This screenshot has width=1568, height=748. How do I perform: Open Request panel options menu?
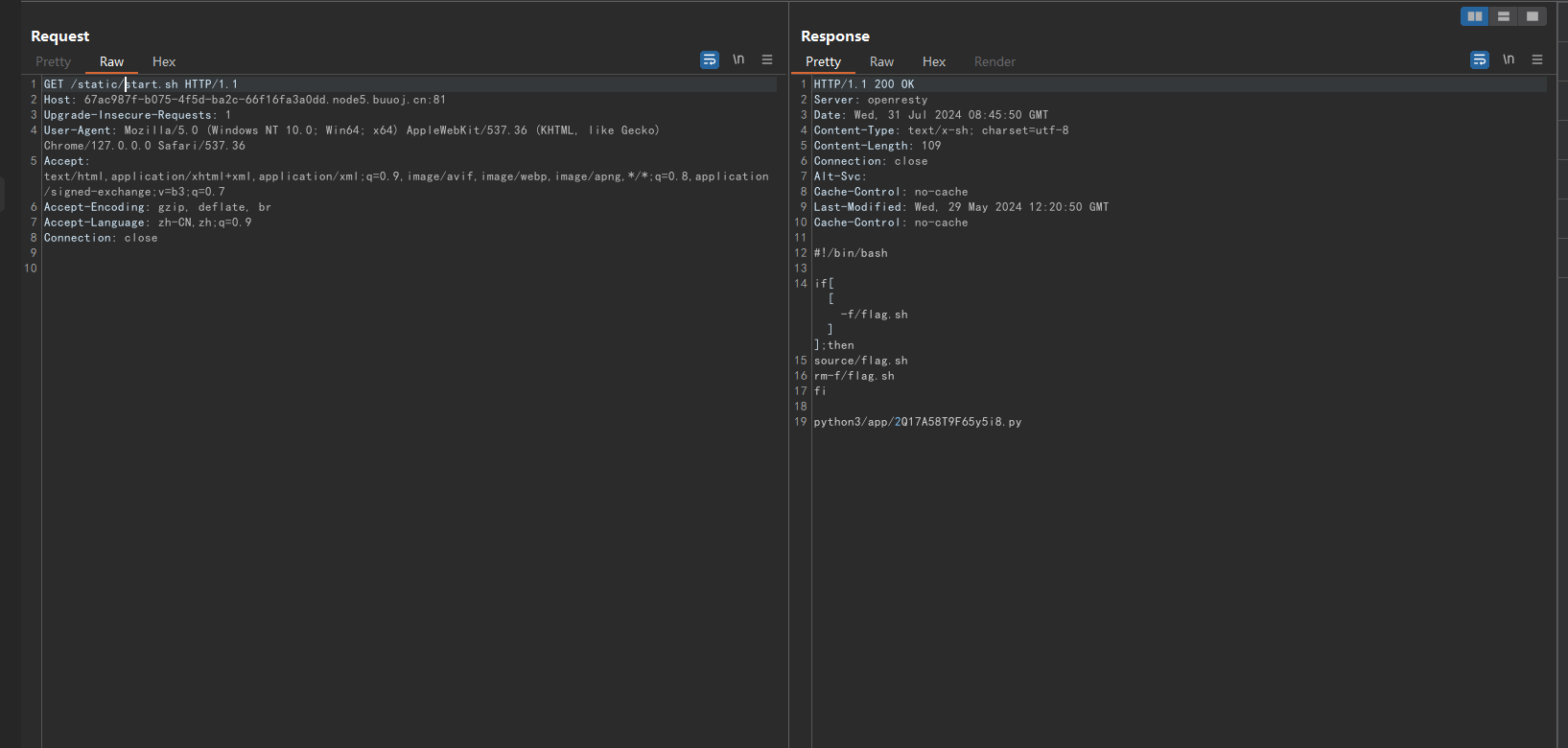point(767,59)
